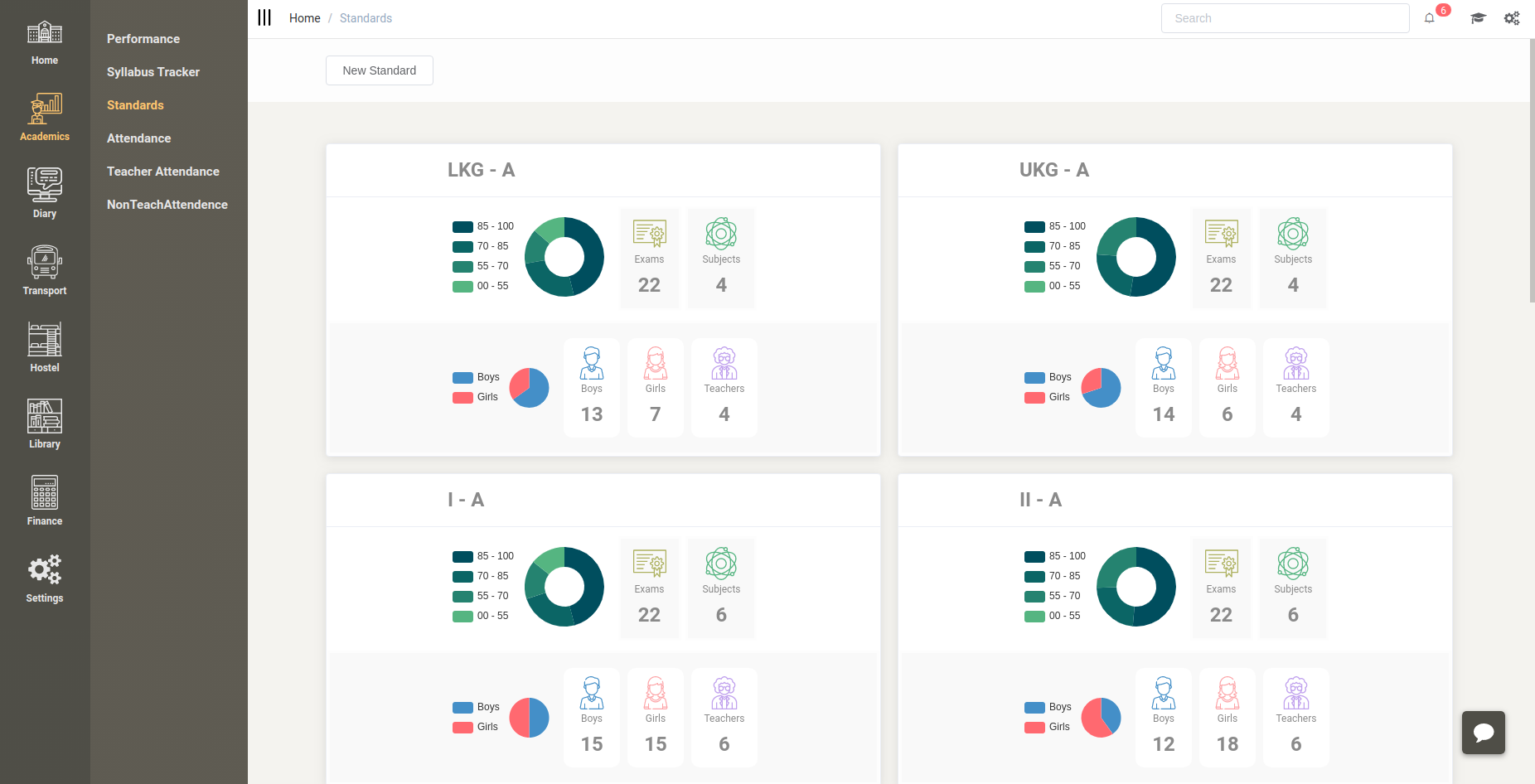Click the notification bell icon
Image resolution: width=1535 pixels, height=784 pixels.
[x=1430, y=18]
